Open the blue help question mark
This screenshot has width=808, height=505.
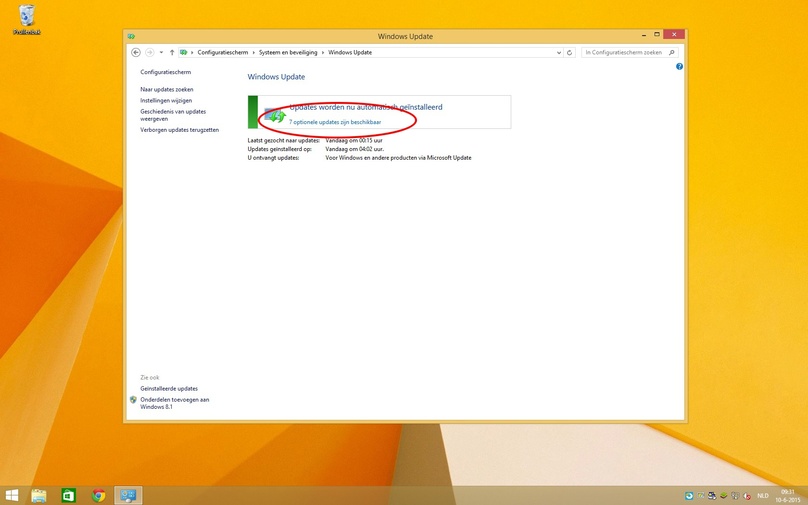(679, 66)
